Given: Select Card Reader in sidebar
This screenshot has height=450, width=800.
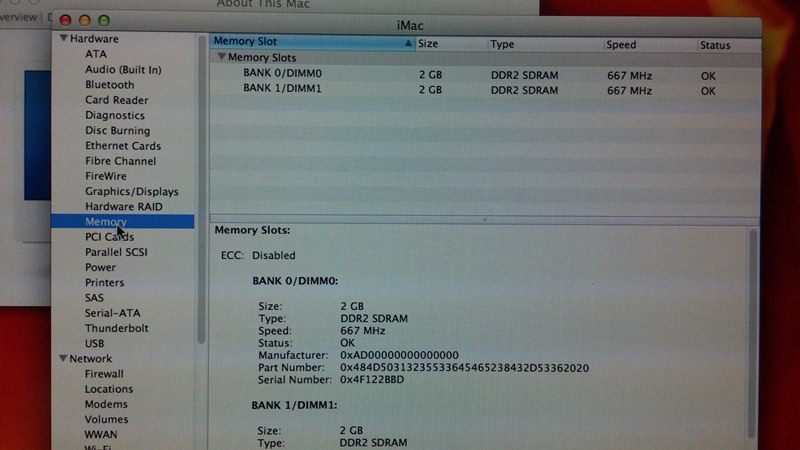Looking at the screenshot, I should point(117,100).
